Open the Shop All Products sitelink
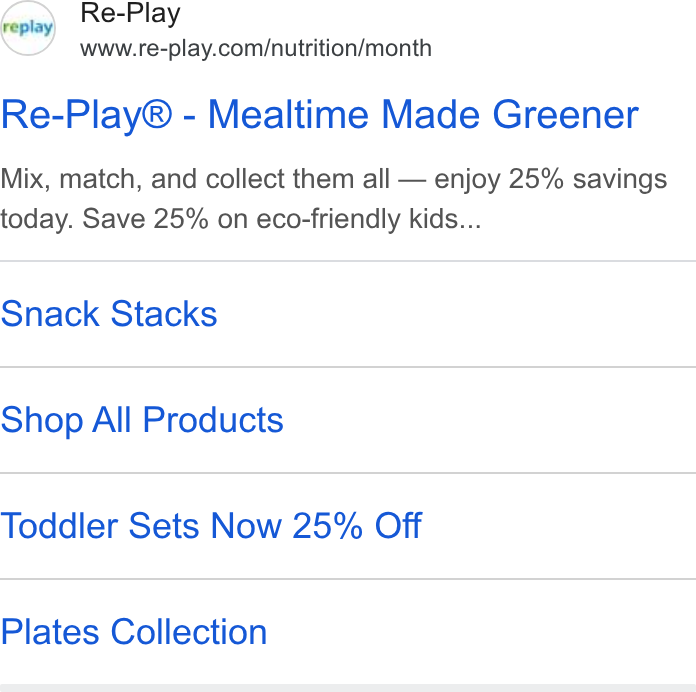696x692 pixels. [142, 420]
